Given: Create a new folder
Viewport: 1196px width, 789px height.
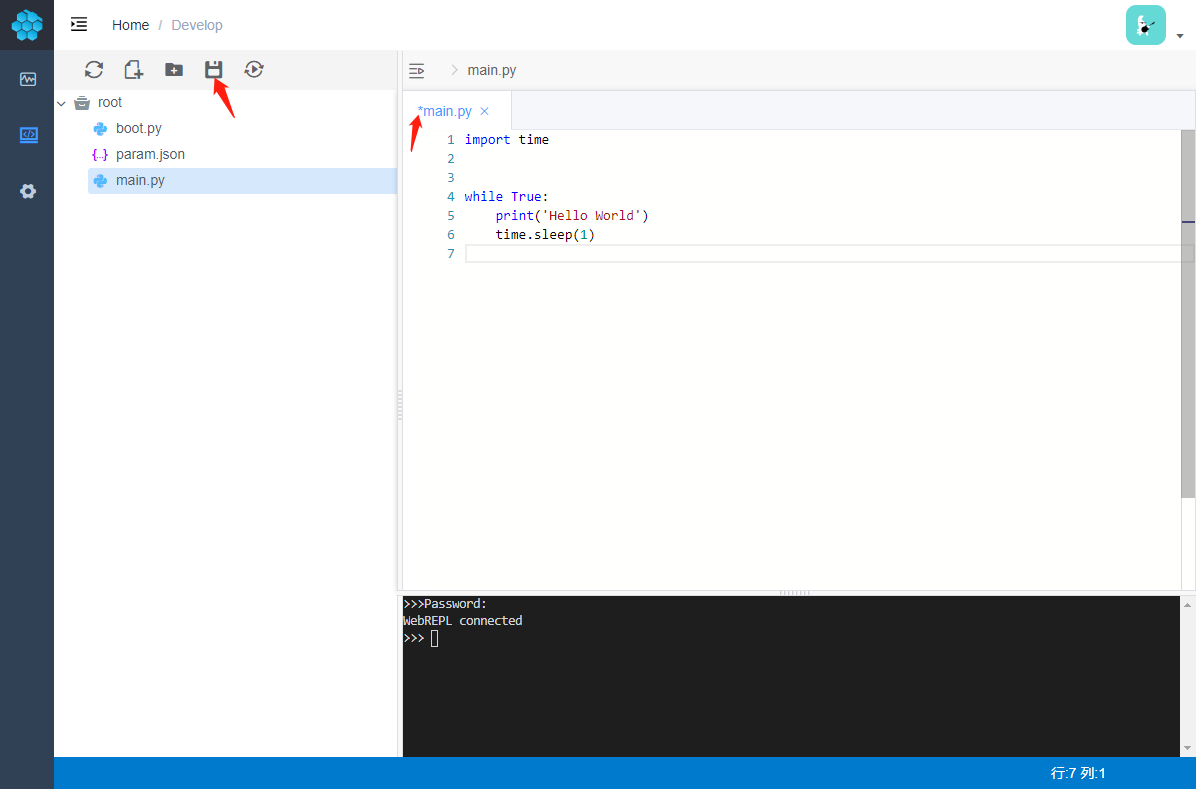Looking at the screenshot, I should click(x=174, y=69).
